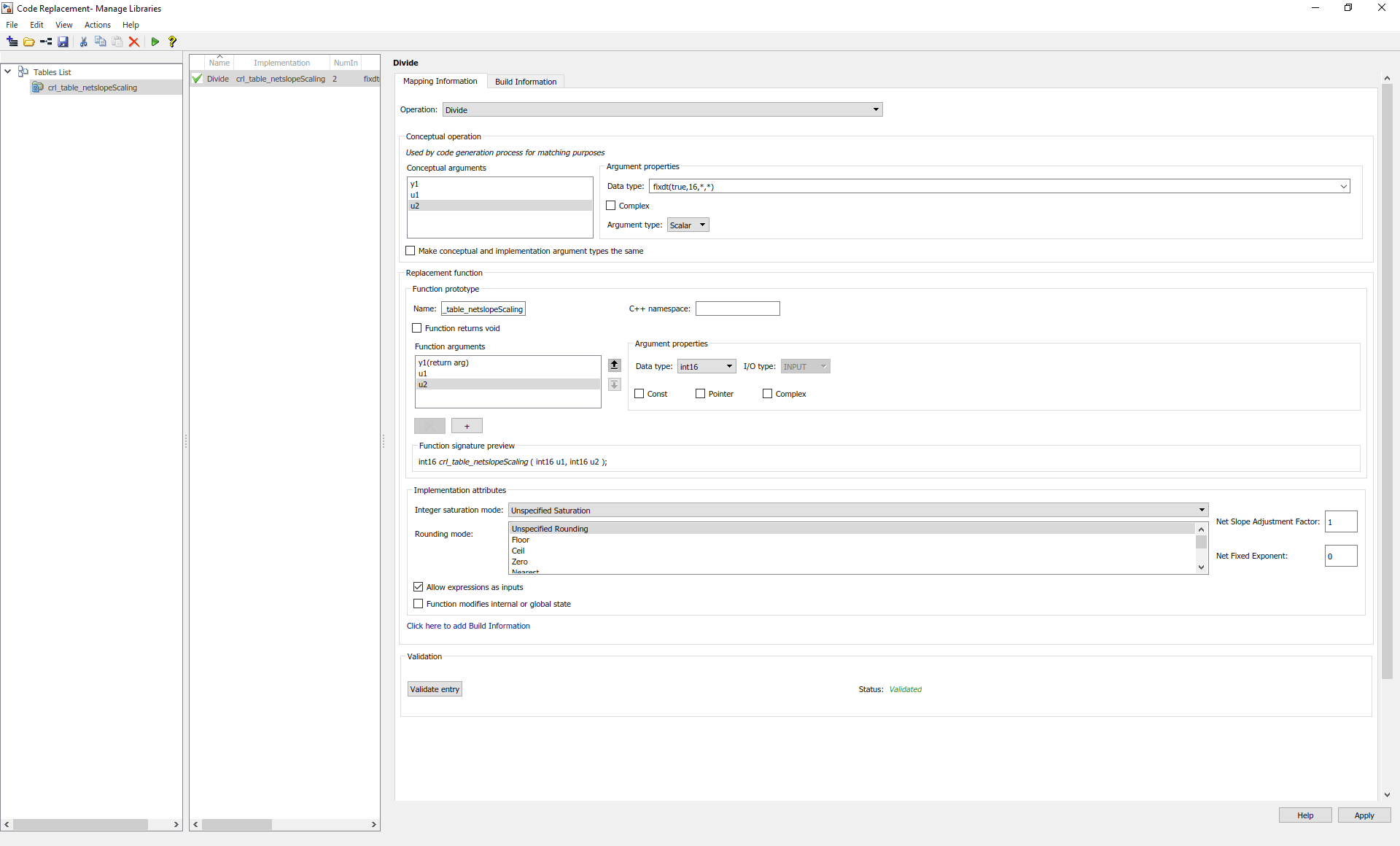
Task: Click the Validate entry button
Action: tap(435, 689)
